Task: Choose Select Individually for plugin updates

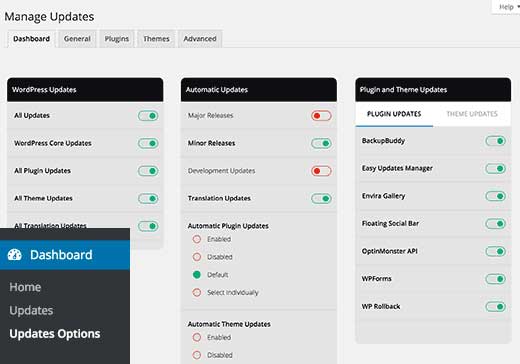Action: pos(197,292)
